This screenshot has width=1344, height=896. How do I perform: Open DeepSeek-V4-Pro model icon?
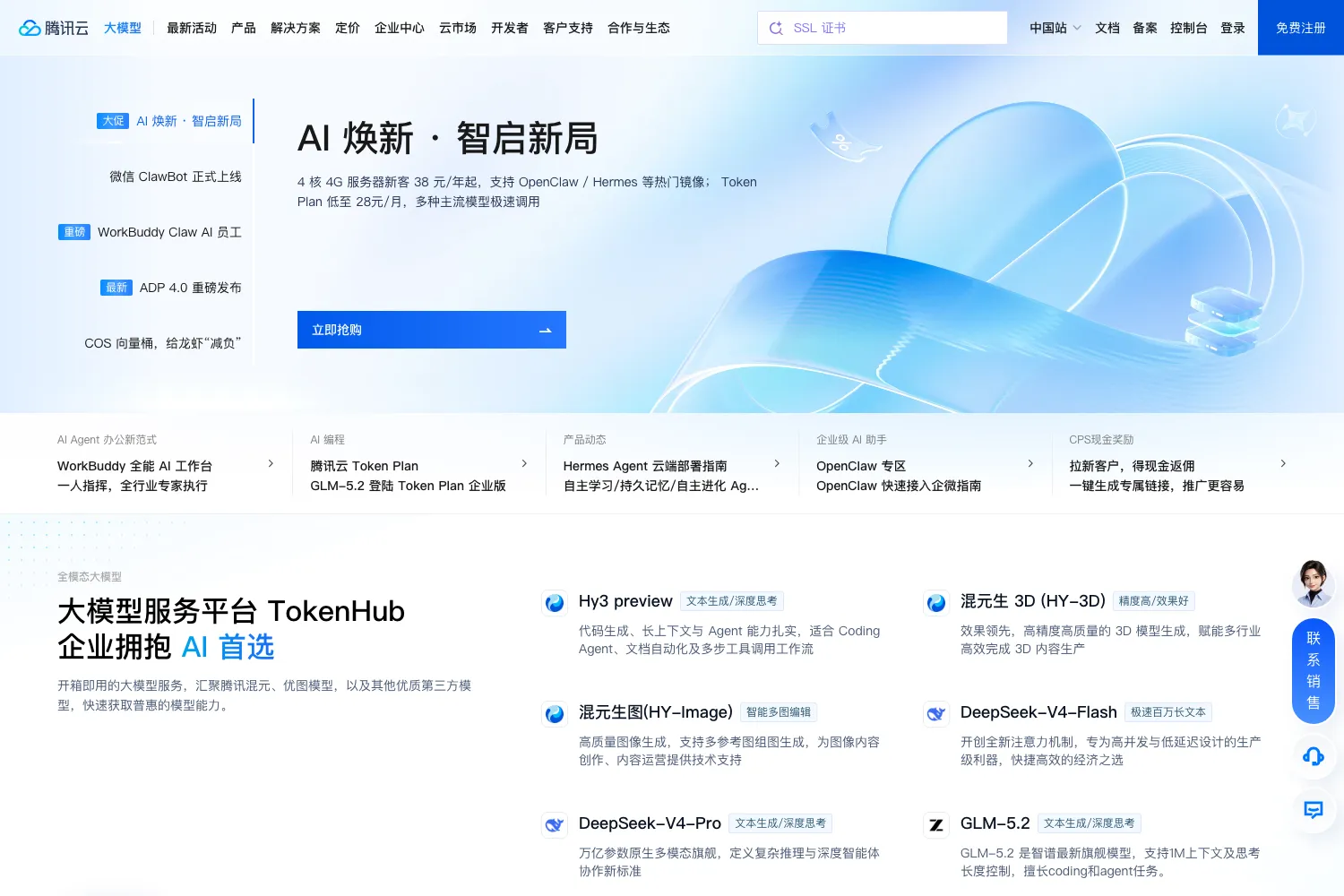click(555, 825)
